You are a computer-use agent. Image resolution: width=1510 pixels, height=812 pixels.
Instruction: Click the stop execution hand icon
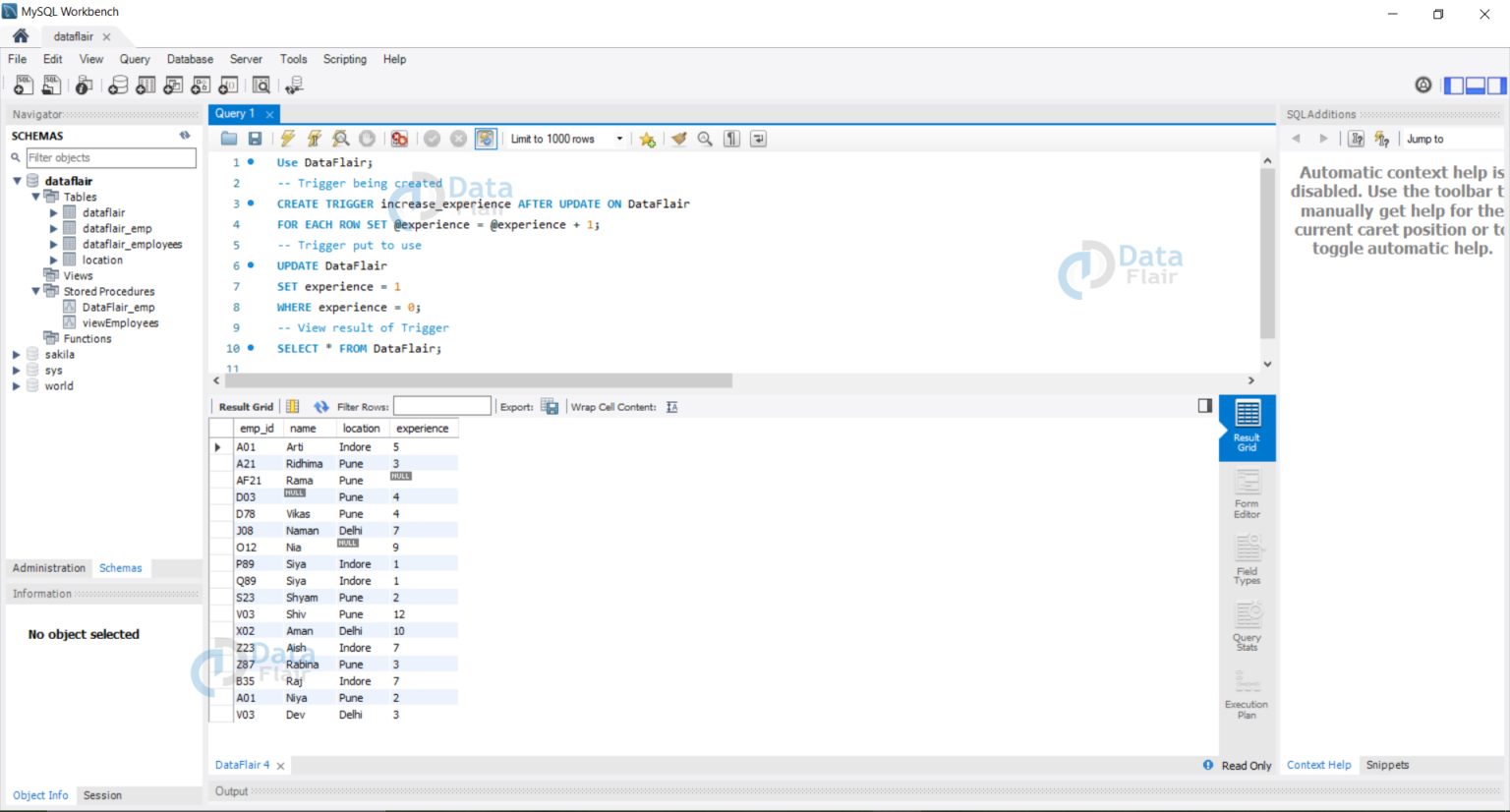click(367, 139)
